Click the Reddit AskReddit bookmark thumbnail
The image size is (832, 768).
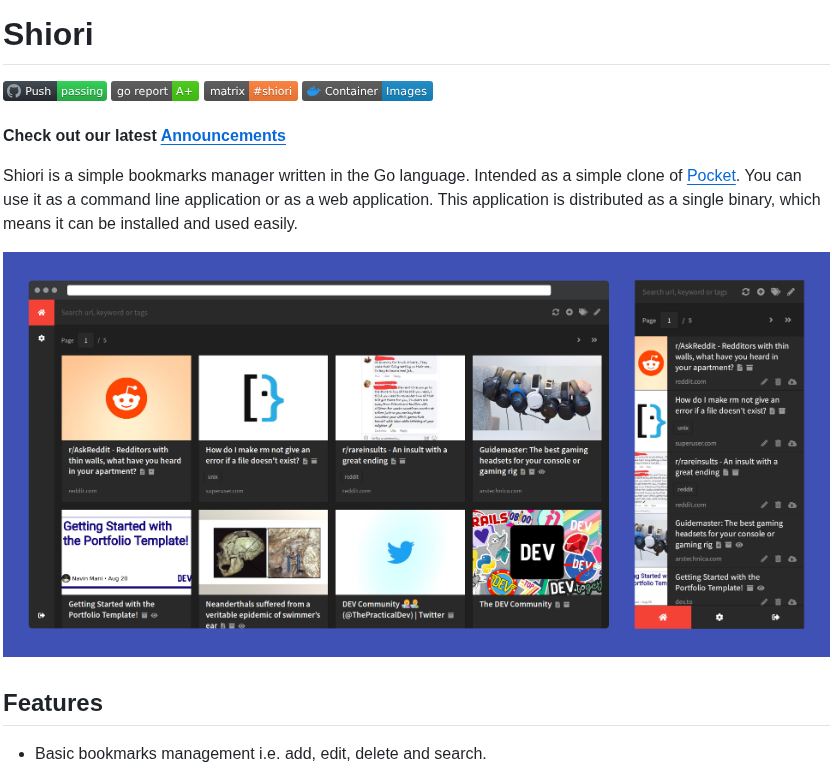126,398
